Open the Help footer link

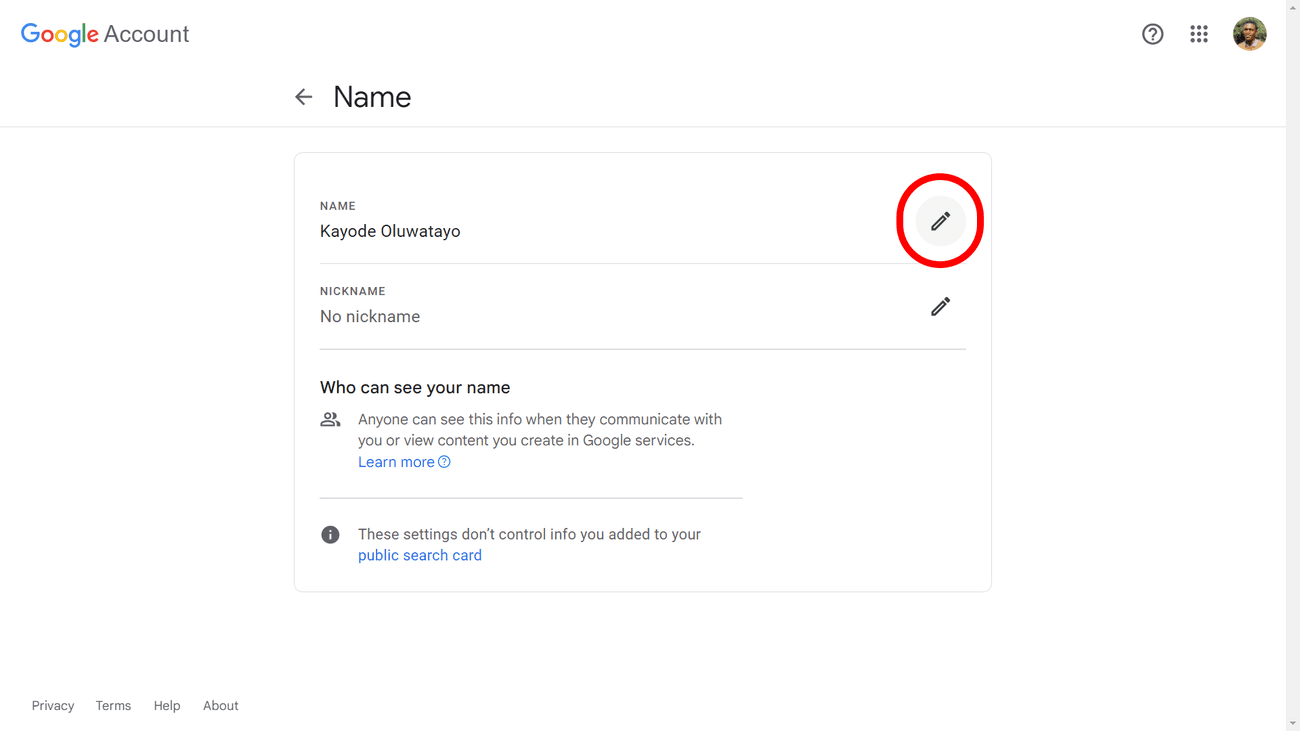pyautogui.click(x=167, y=705)
